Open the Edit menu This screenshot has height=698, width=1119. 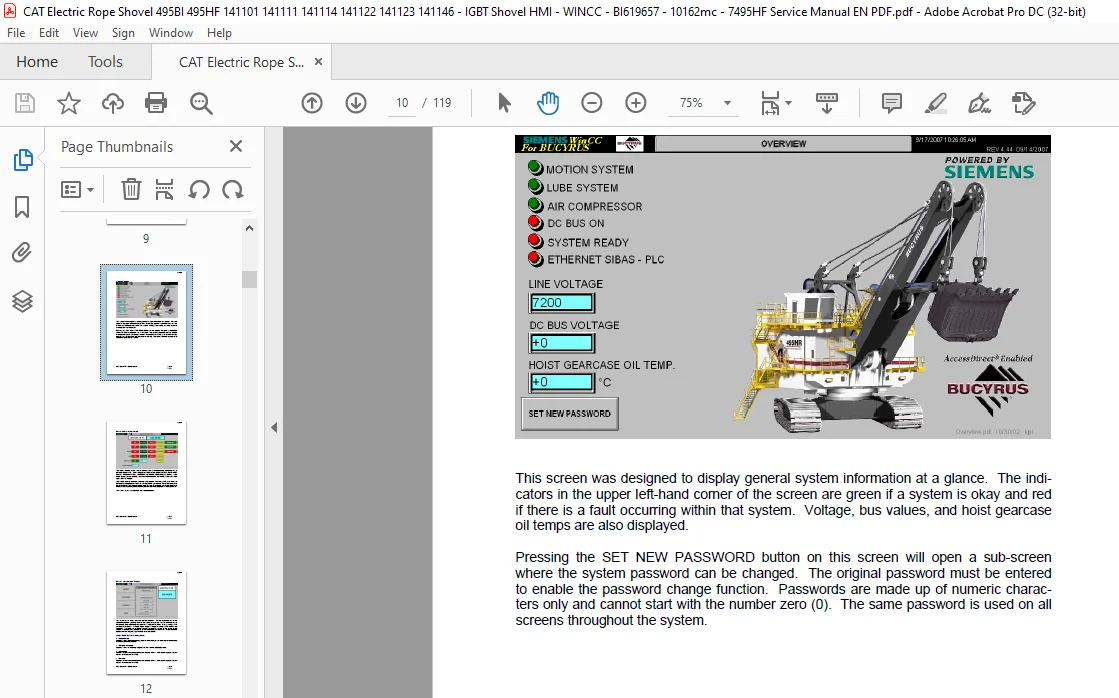coord(49,33)
